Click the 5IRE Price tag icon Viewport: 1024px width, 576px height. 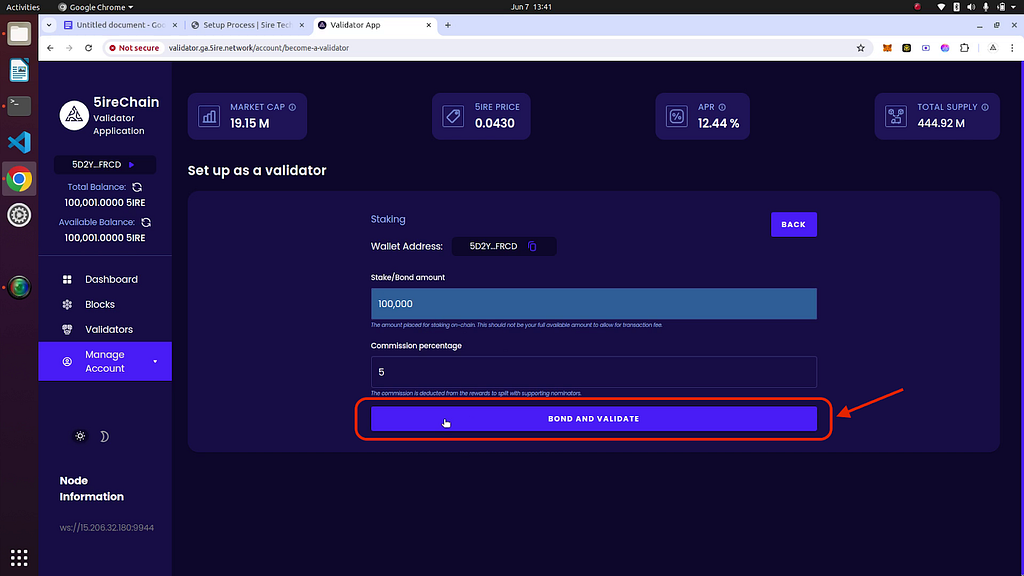click(x=453, y=116)
